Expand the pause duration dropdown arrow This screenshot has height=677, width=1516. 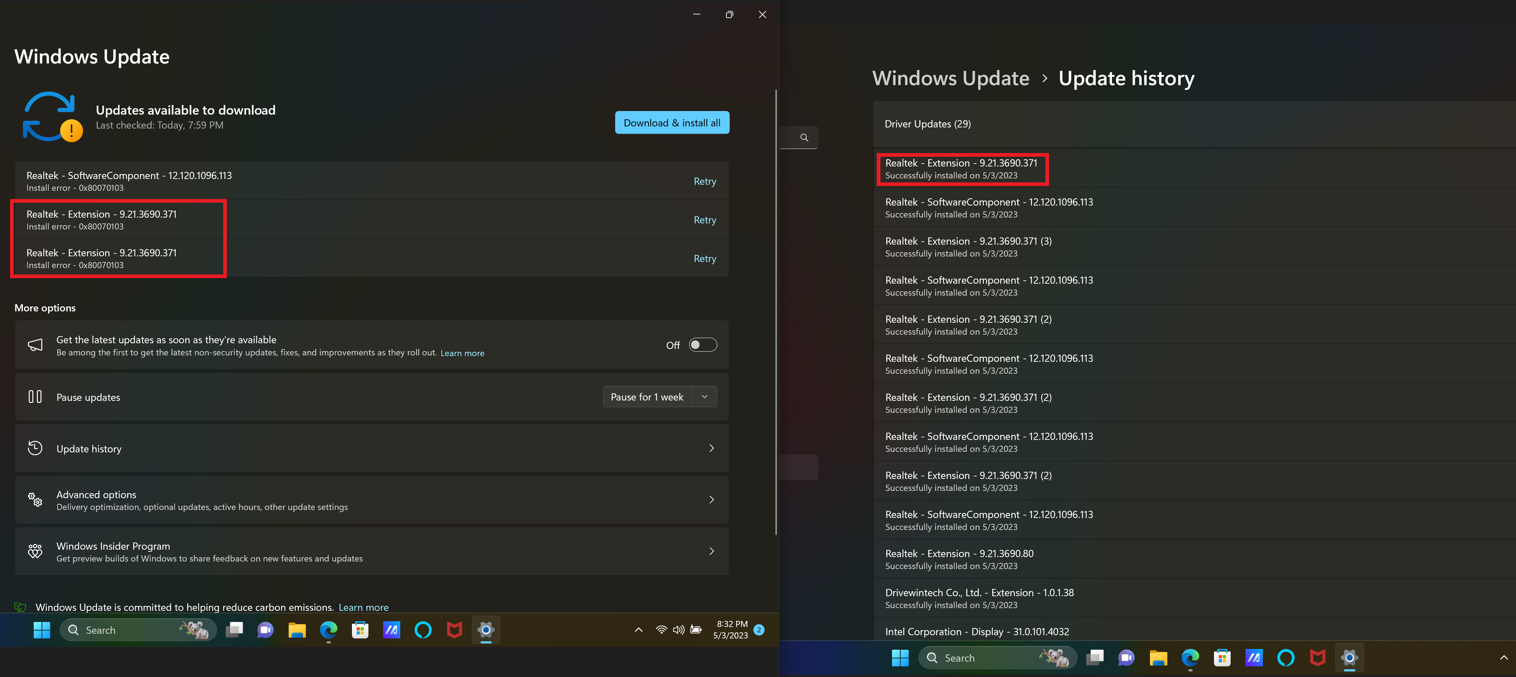705,397
